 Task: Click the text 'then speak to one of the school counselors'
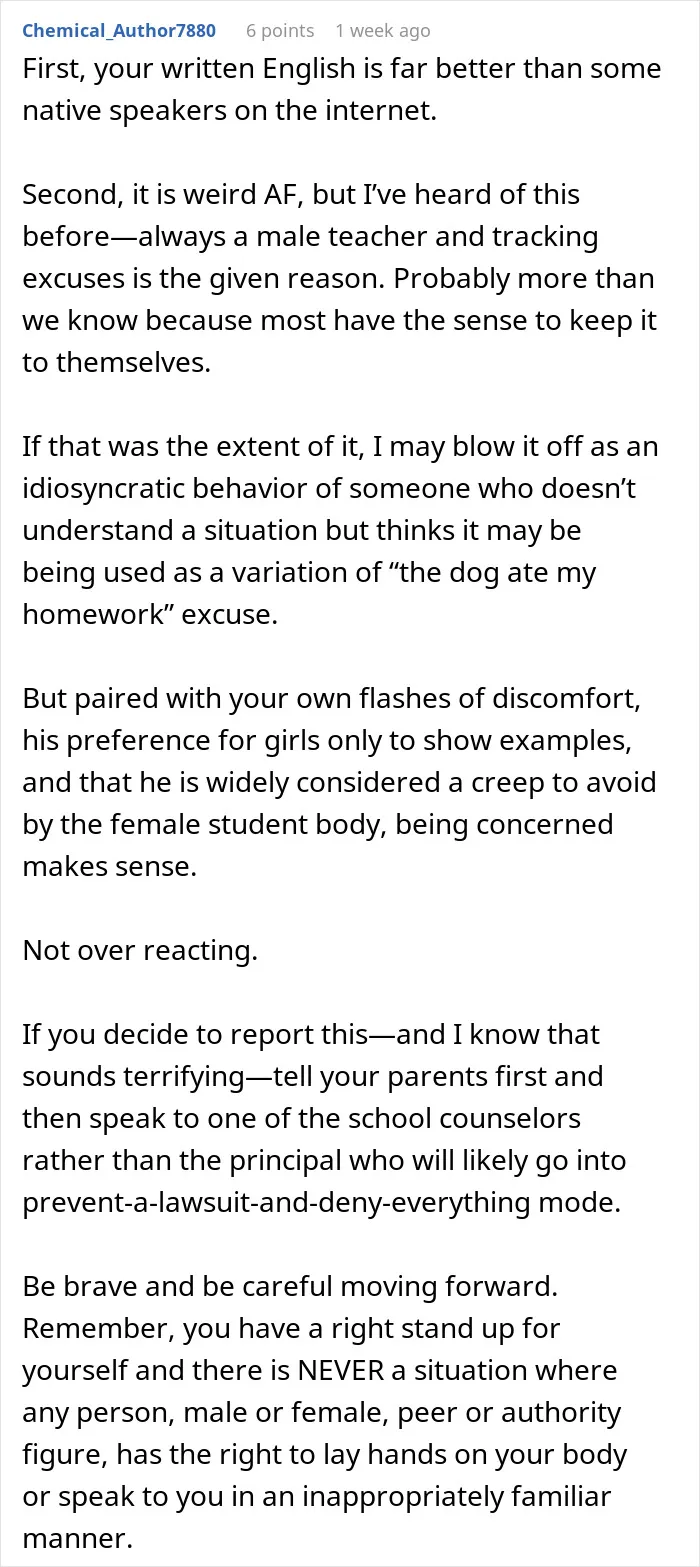click(301, 1117)
